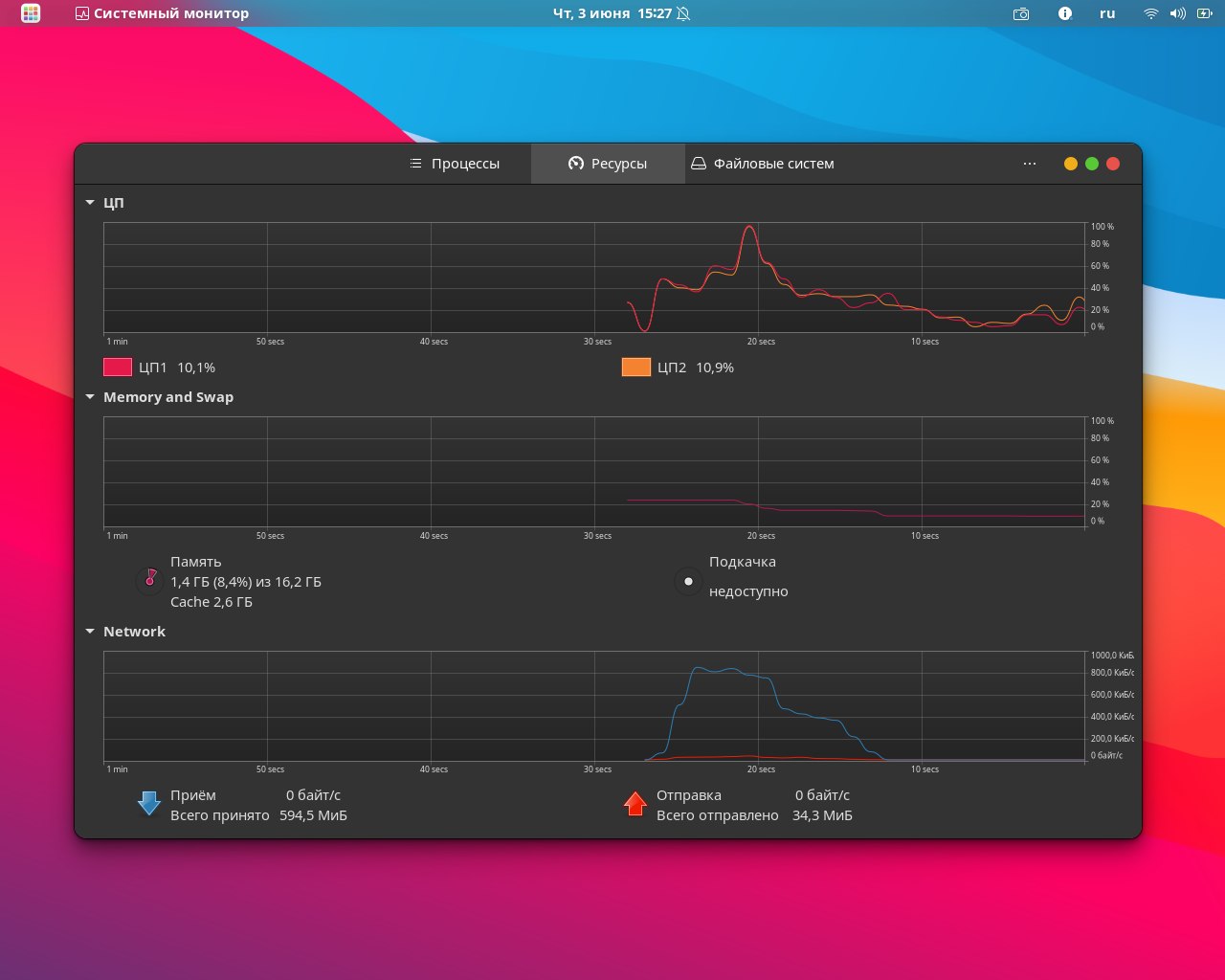Click the Файловые системы tab drive icon
Image resolution: width=1225 pixels, height=980 pixels.
699,164
